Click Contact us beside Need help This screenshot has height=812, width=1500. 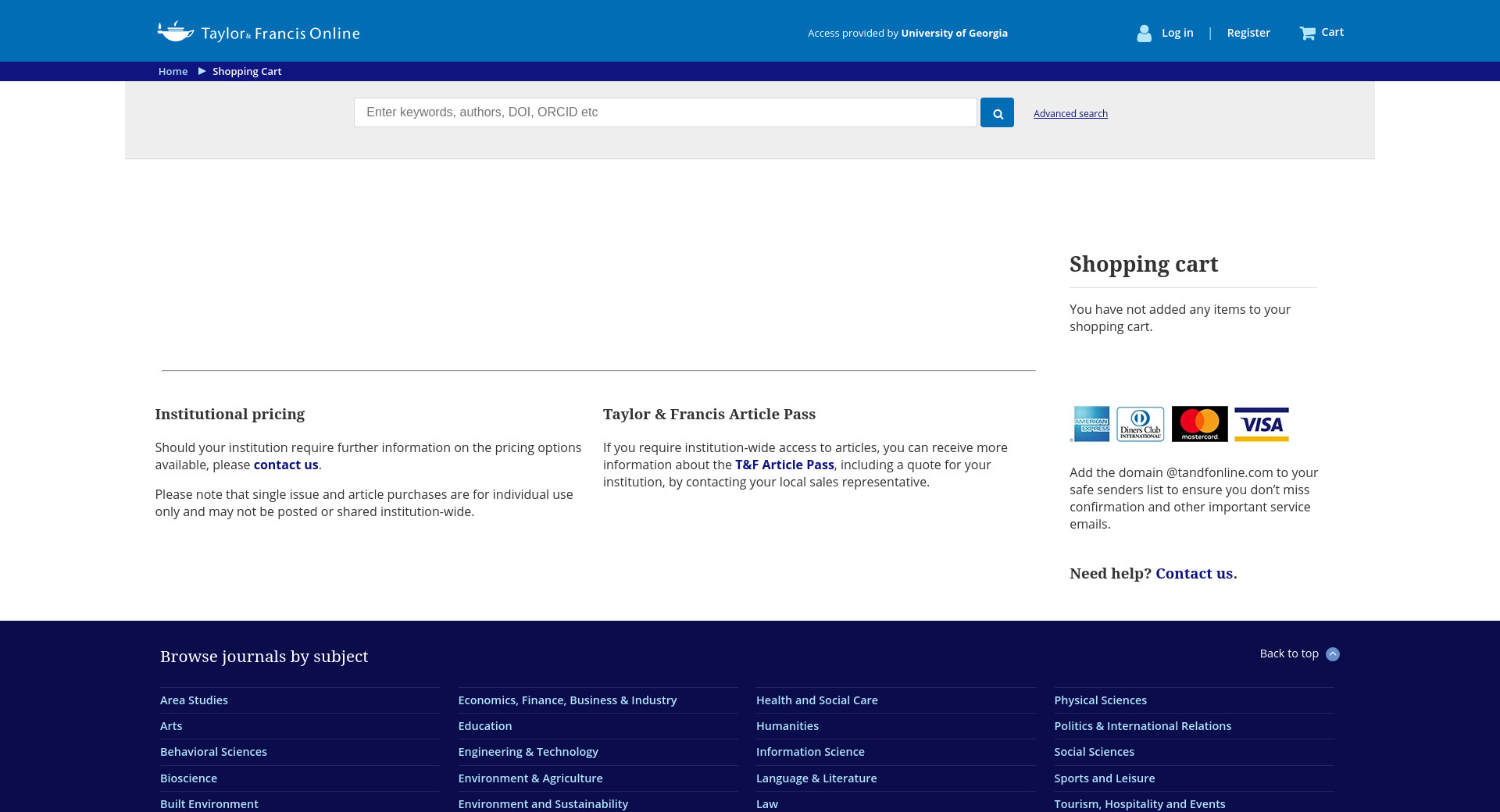coord(1195,574)
